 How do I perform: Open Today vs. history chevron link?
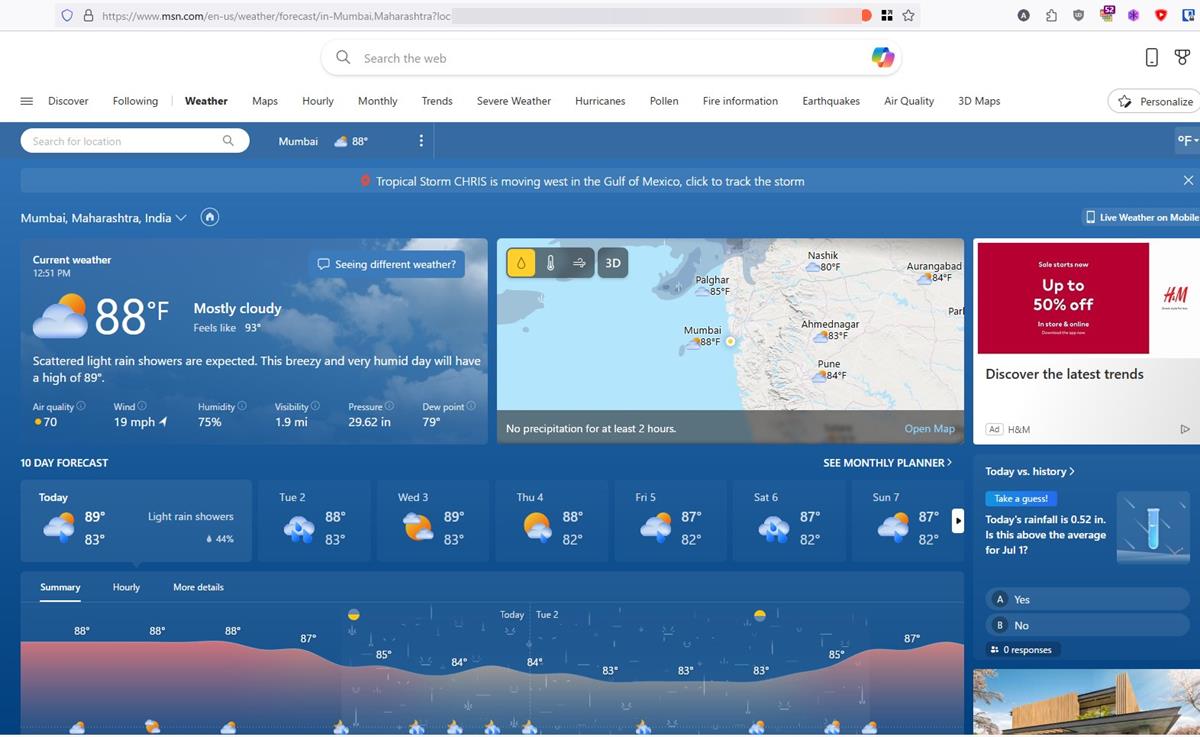tap(1030, 471)
